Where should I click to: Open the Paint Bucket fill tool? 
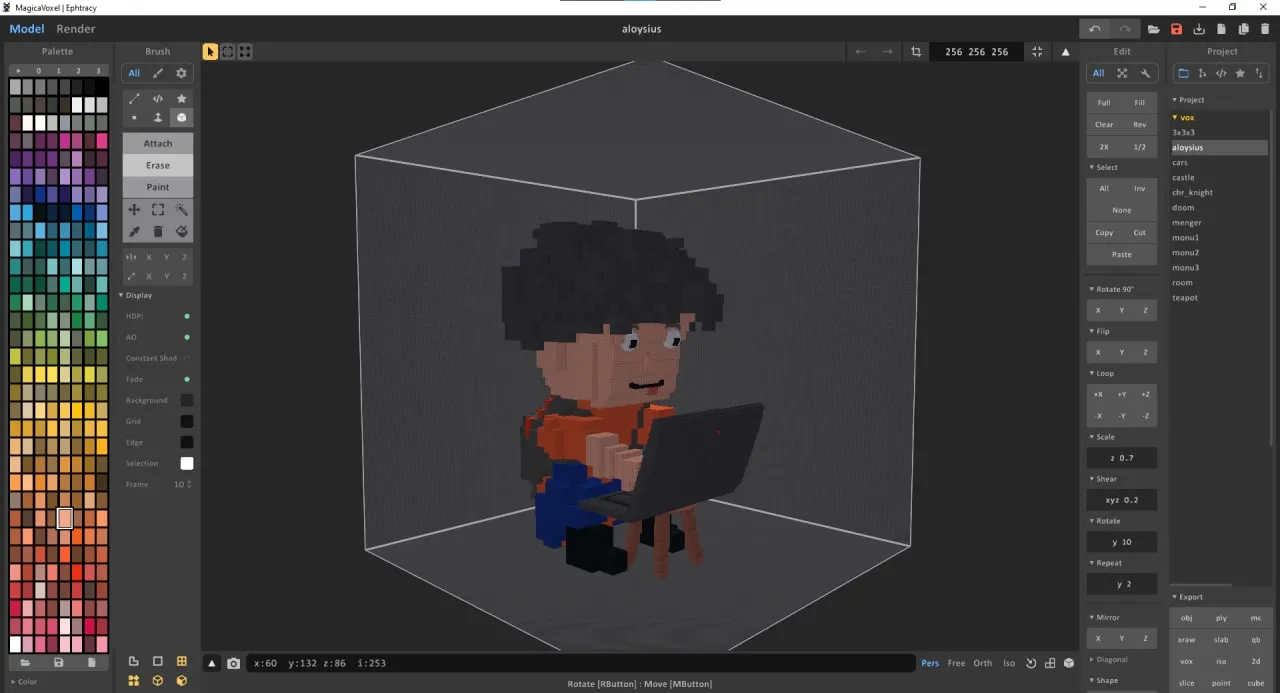[x=181, y=231]
